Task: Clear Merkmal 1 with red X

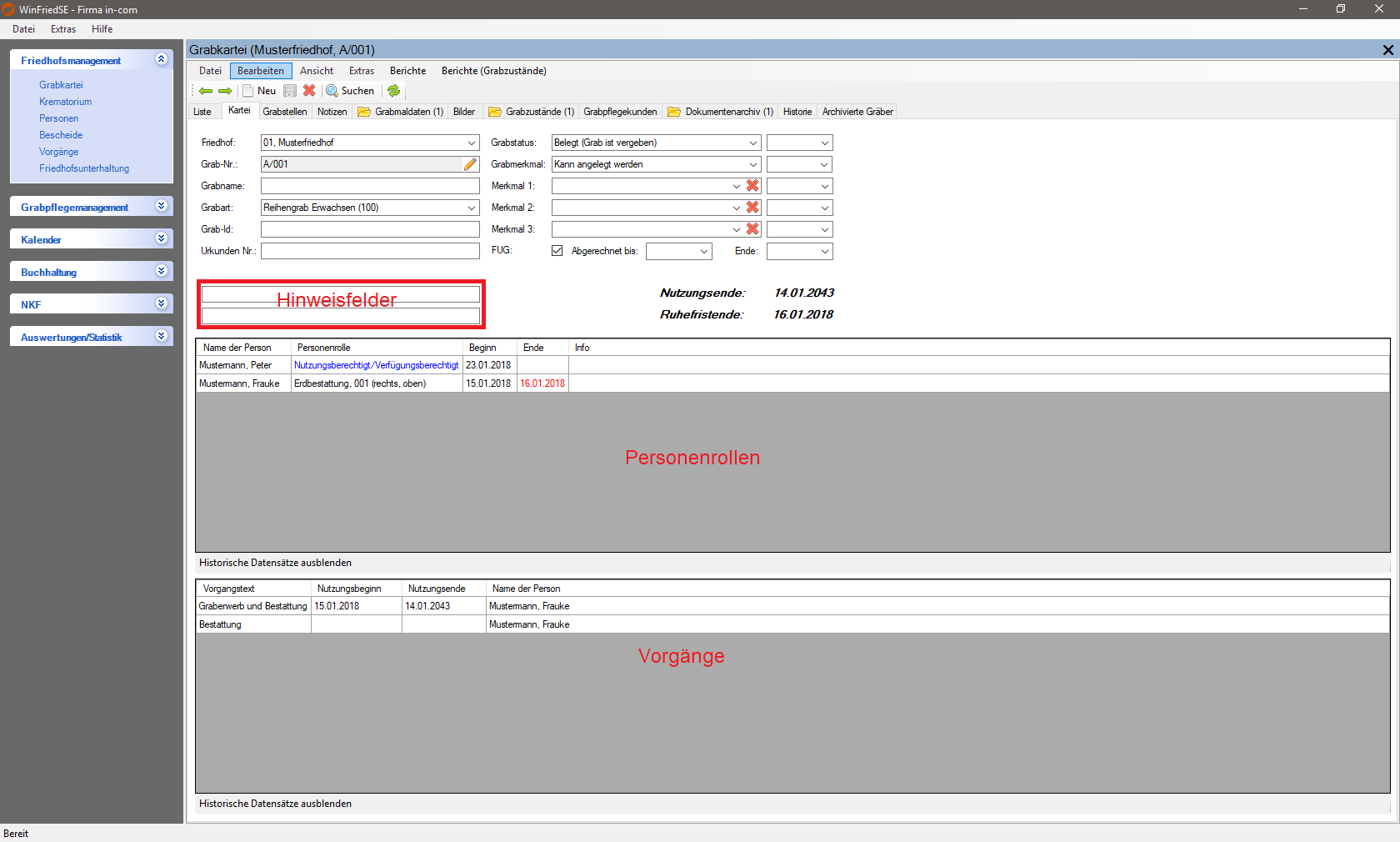Action: pos(752,186)
